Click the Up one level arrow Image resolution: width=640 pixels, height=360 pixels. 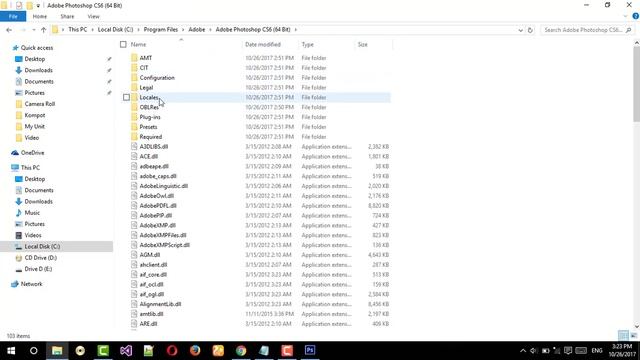[43, 30]
